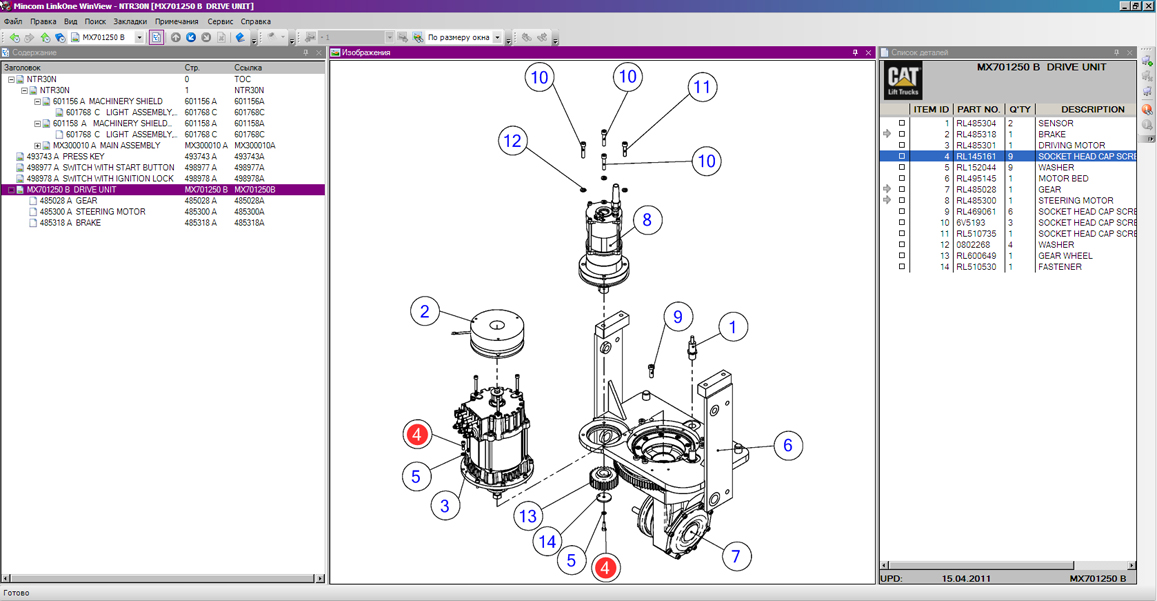Click the add-to-cart icon in right sidebar

[1147, 62]
